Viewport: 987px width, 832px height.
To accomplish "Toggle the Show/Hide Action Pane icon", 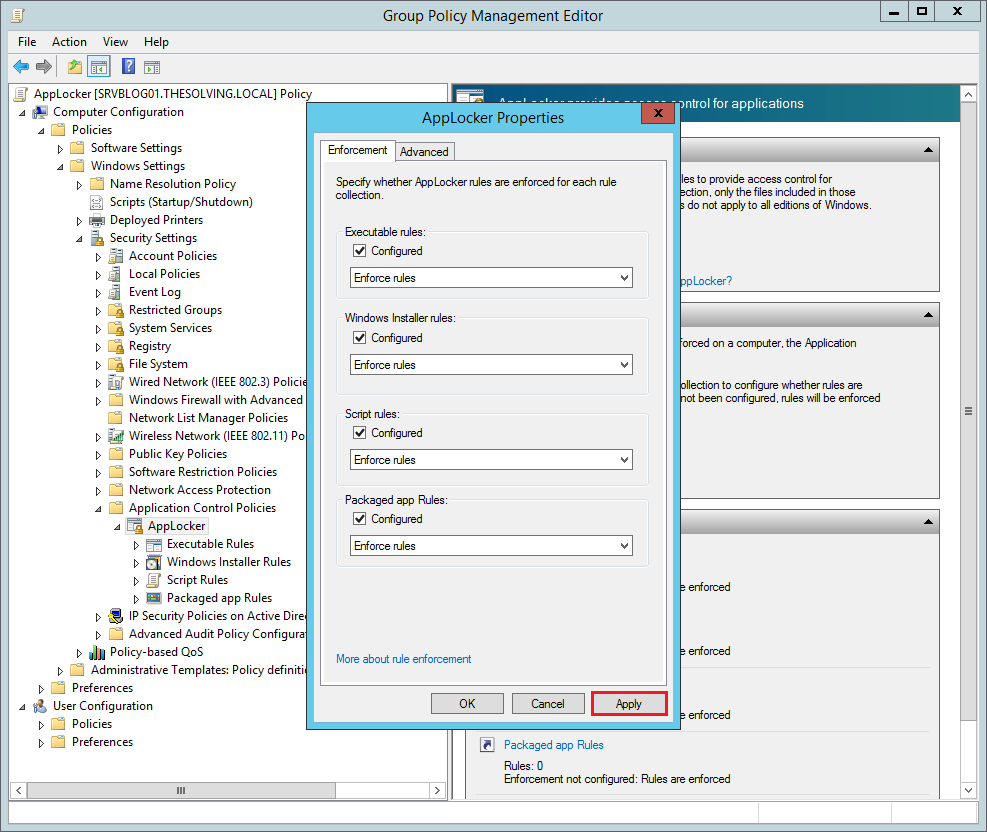I will [152, 67].
